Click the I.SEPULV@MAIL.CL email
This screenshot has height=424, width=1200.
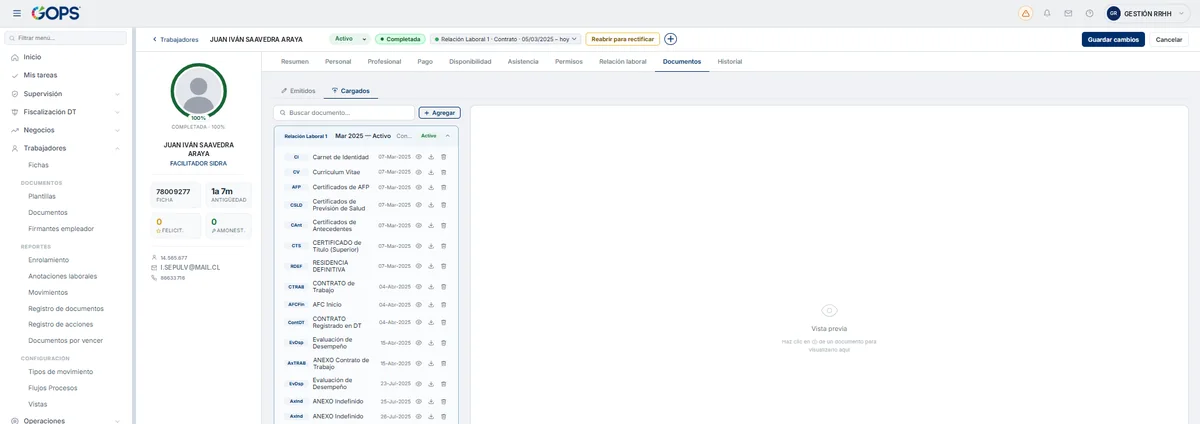190,268
